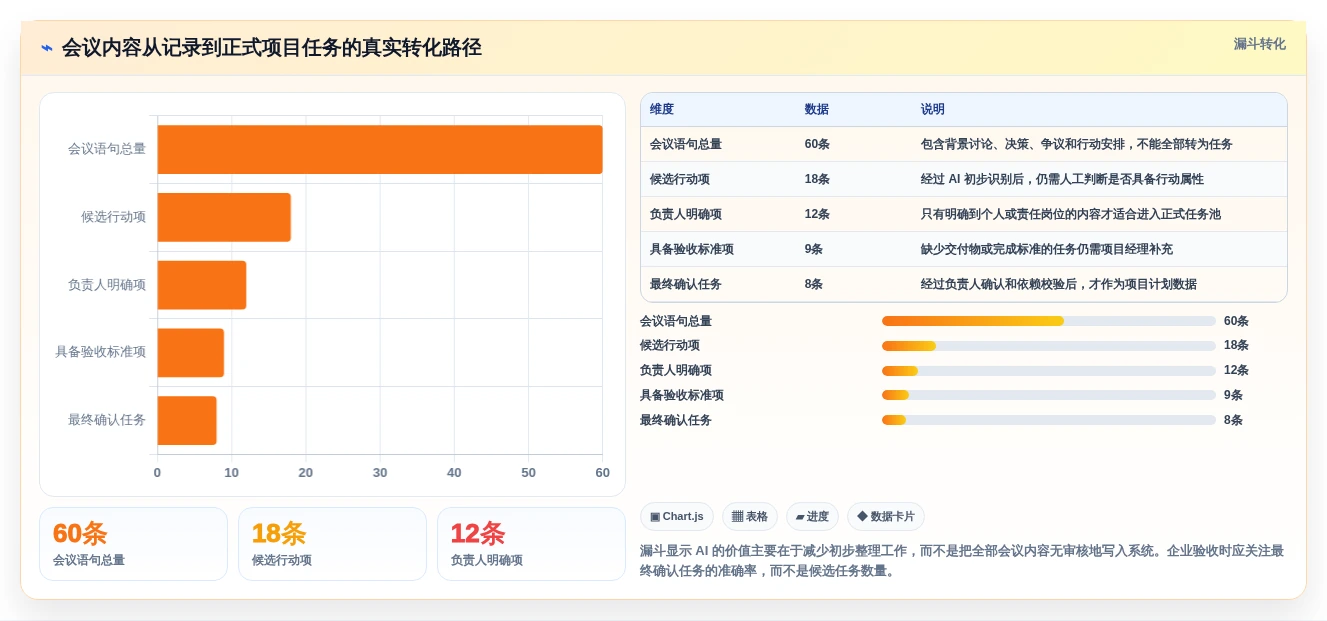Click the 负责人明确项 progress bar
Image resolution: width=1327 pixels, height=621 pixels.
pyautogui.click(x=1049, y=371)
